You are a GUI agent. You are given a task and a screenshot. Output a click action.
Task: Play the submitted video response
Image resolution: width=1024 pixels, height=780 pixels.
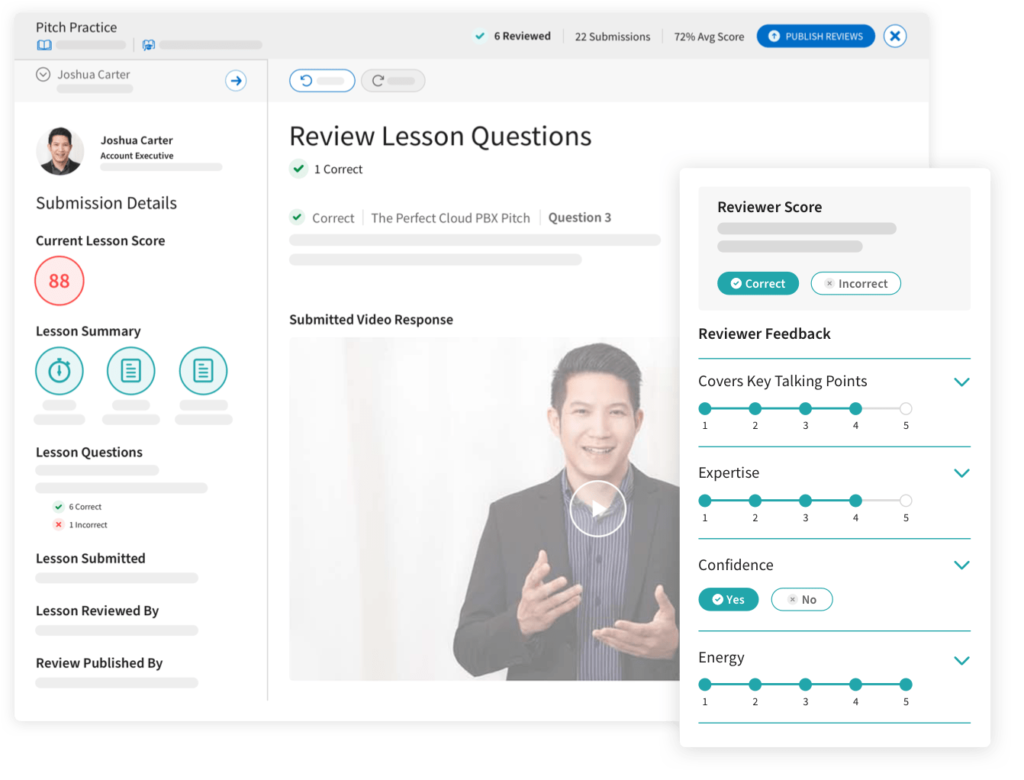[x=597, y=508]
